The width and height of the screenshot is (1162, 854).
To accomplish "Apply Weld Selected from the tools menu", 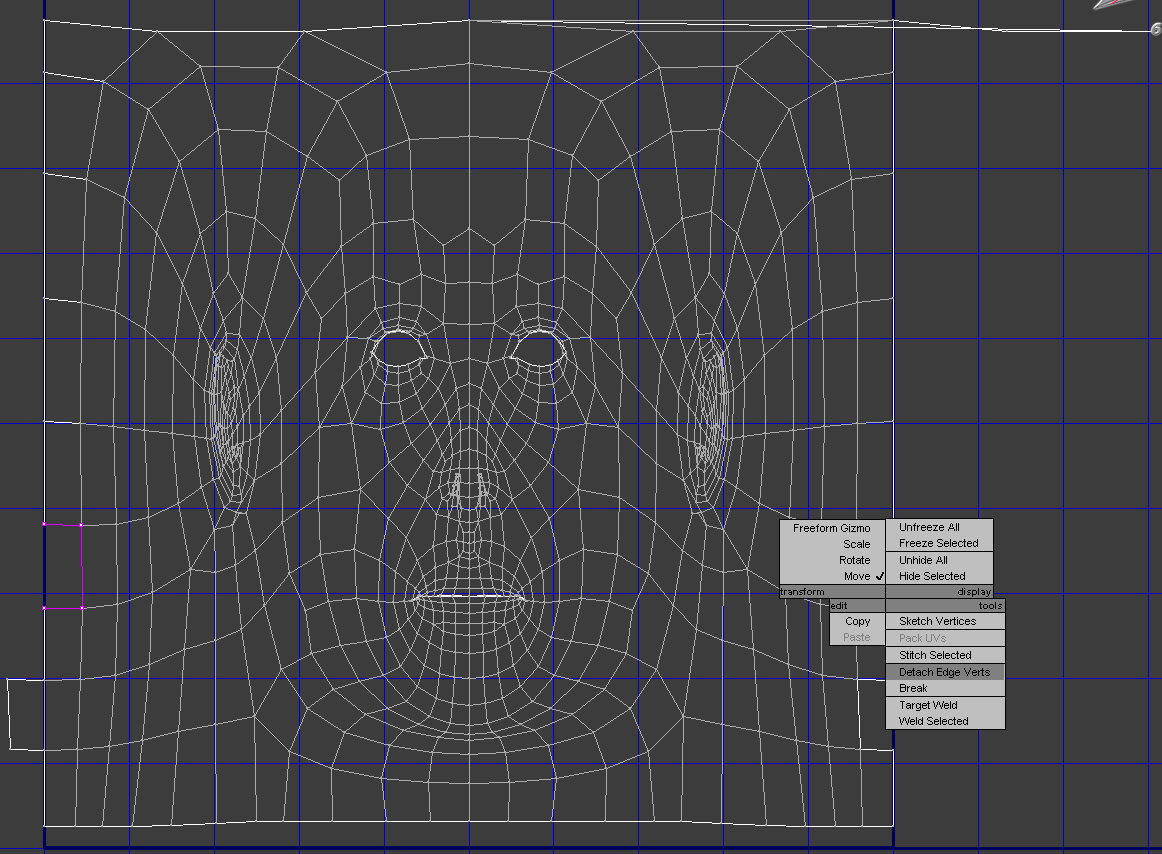I will (933, 721).
